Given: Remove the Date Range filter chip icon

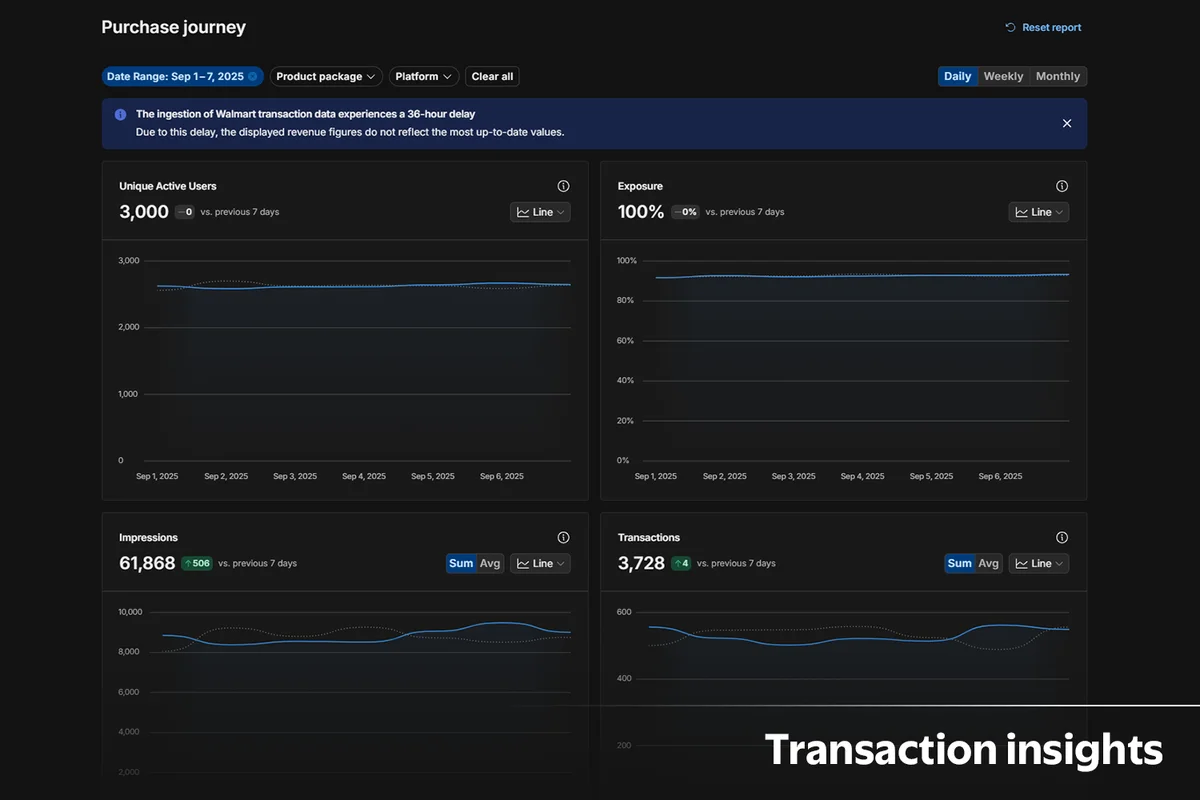Looking at the screenshot, I should 253,77.
